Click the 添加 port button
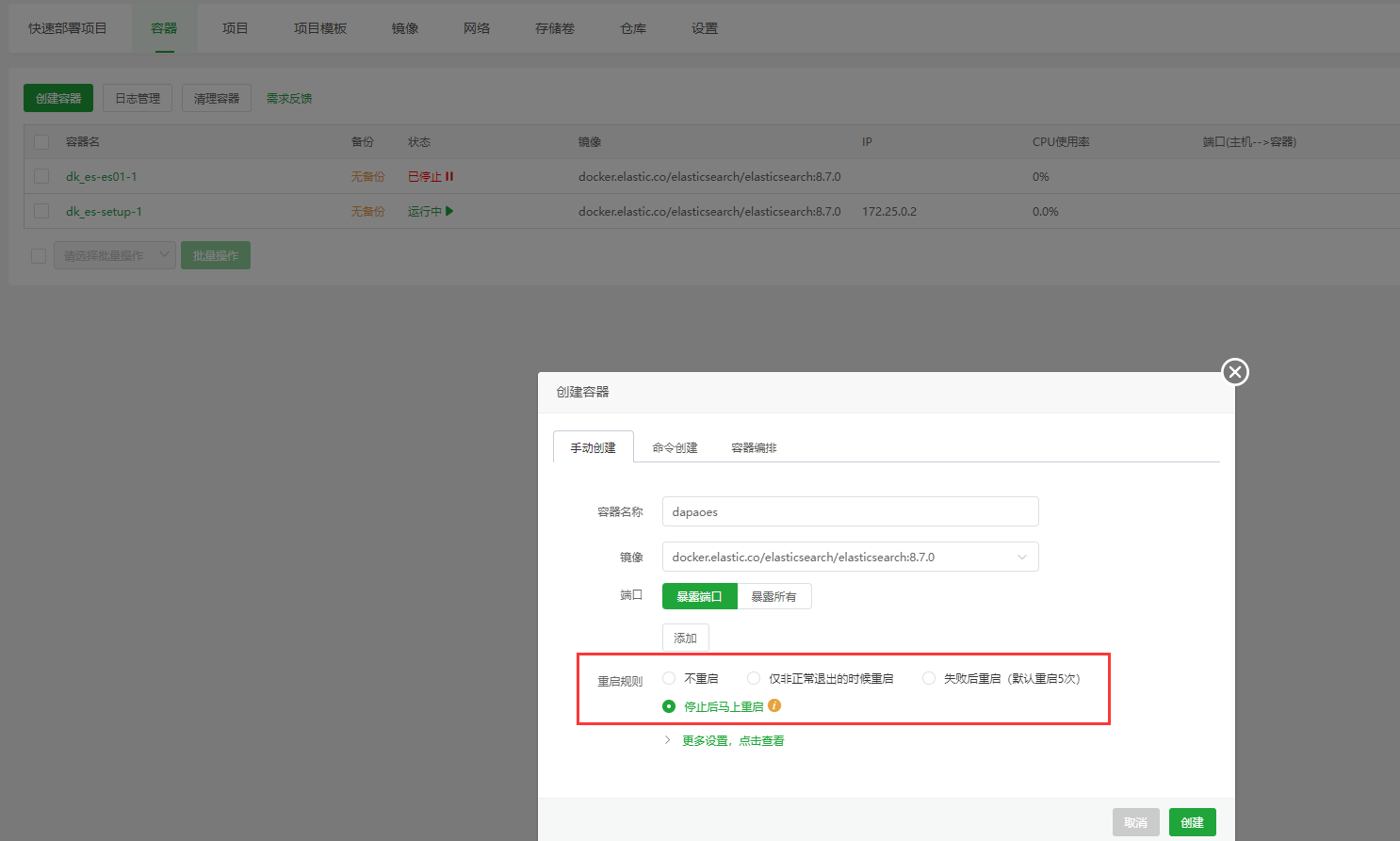Screen dimensions: 1400x841 point(685,638)
